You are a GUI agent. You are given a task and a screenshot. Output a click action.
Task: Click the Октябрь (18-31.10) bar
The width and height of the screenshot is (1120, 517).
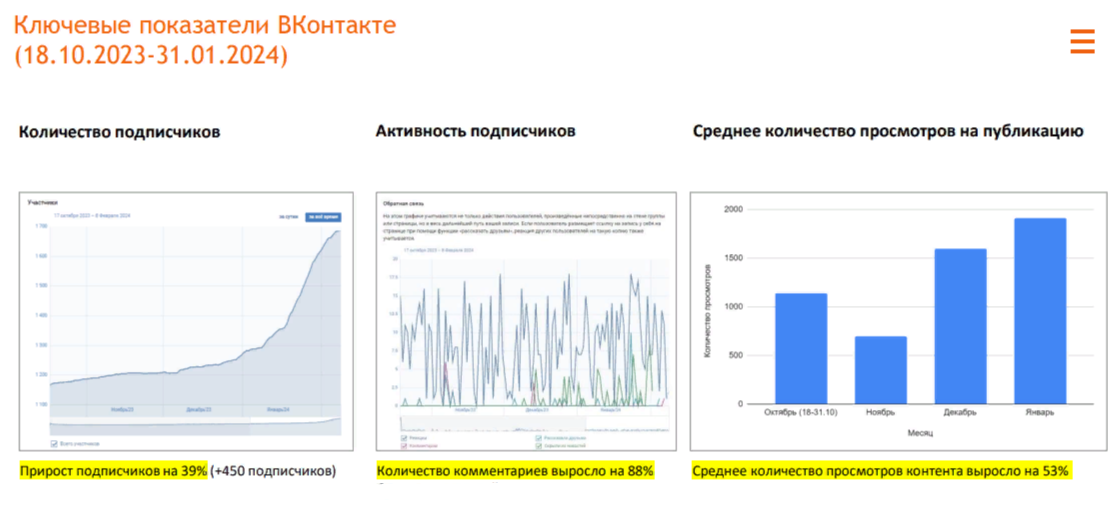coord(801,348)
